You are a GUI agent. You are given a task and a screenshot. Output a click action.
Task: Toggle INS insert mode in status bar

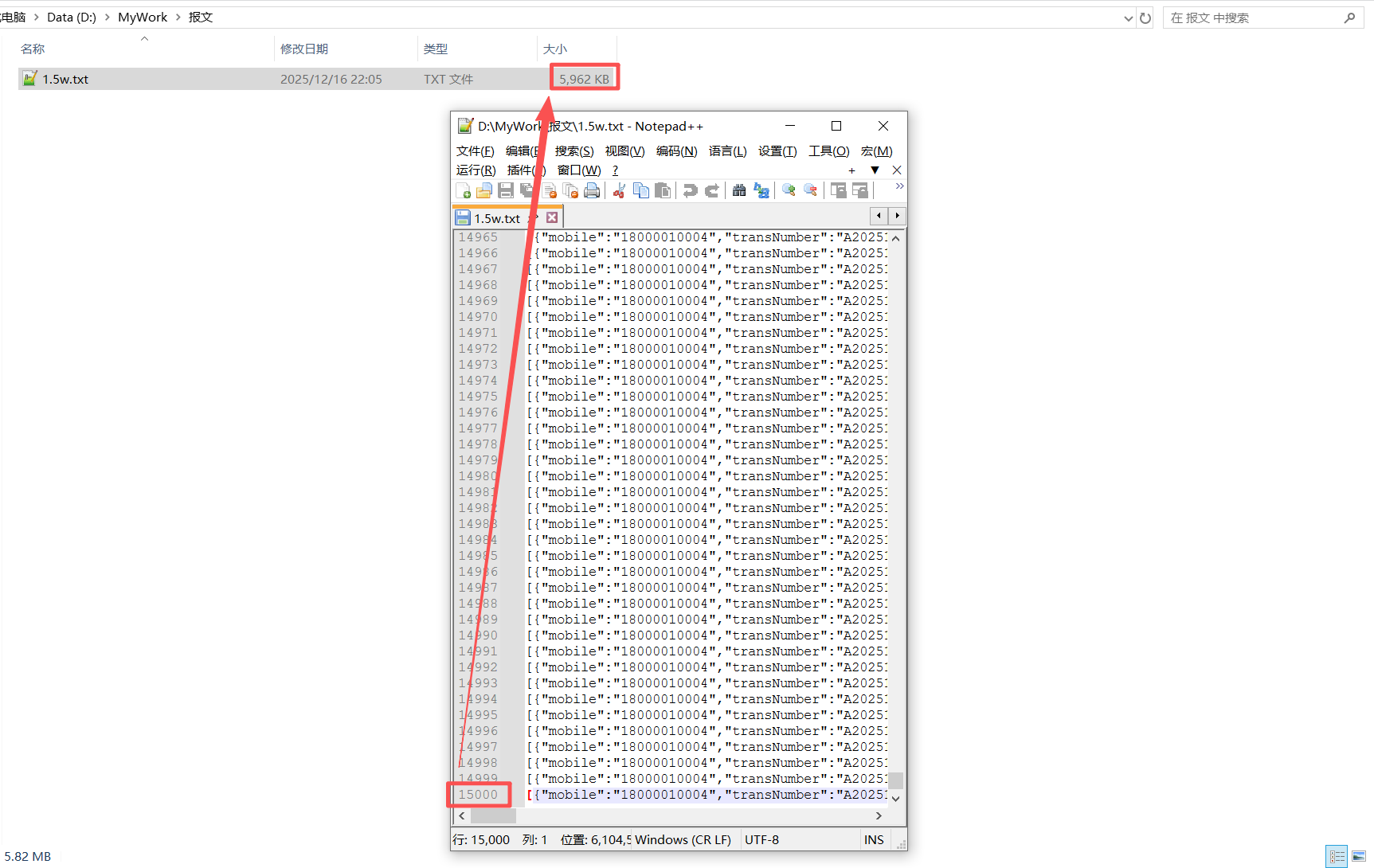pyautogui.click(x=874, y=839)
